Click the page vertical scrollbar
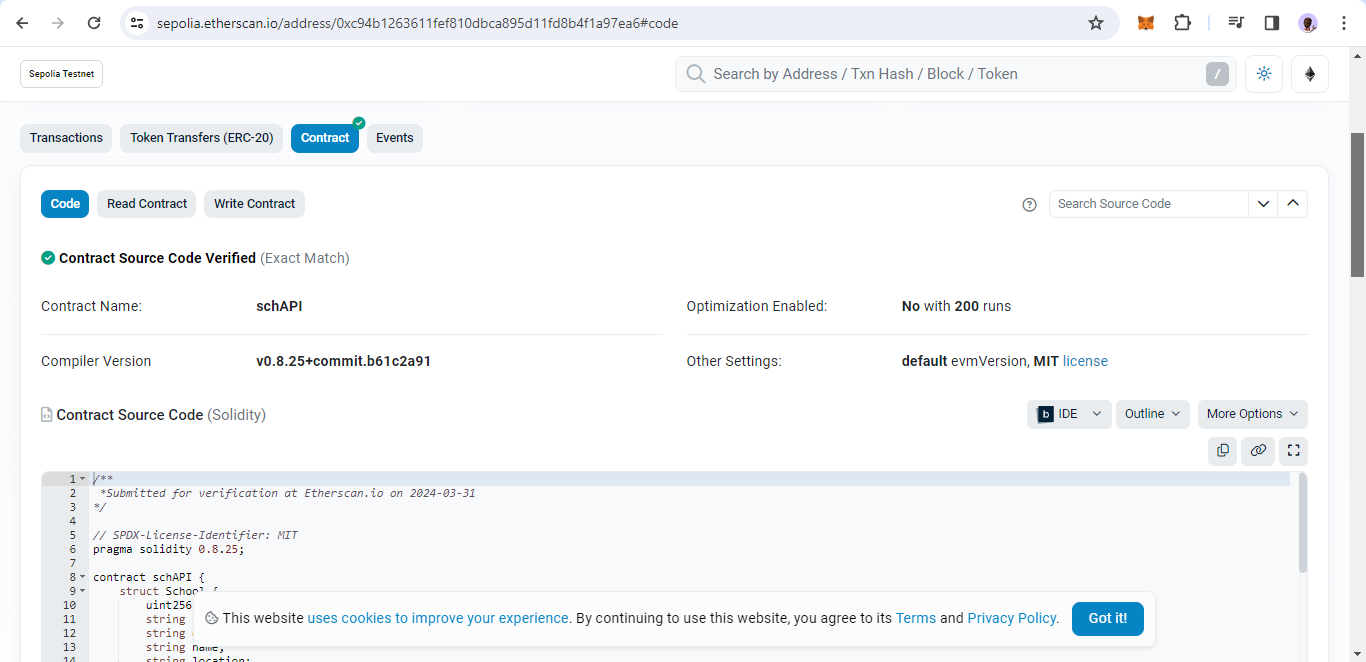 1358,205
